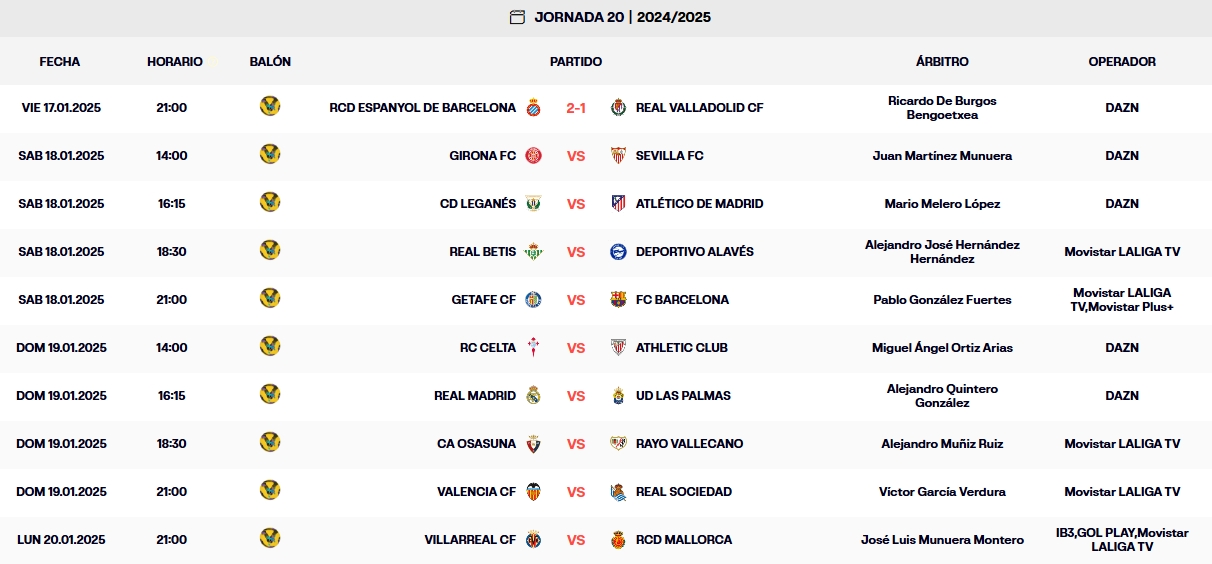Click the Rayo Vallecano crest

(x=618, y=444)
